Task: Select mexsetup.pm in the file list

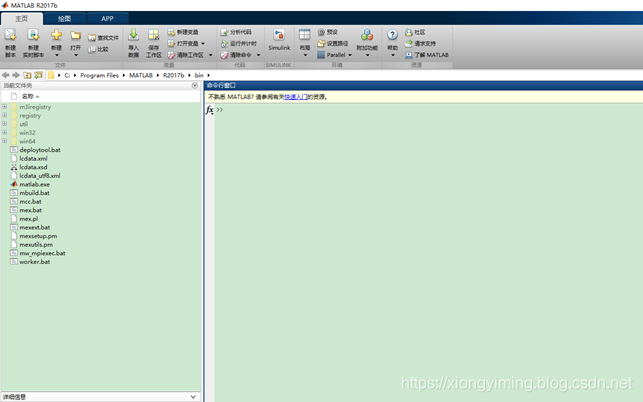Action: click(38, 236)
